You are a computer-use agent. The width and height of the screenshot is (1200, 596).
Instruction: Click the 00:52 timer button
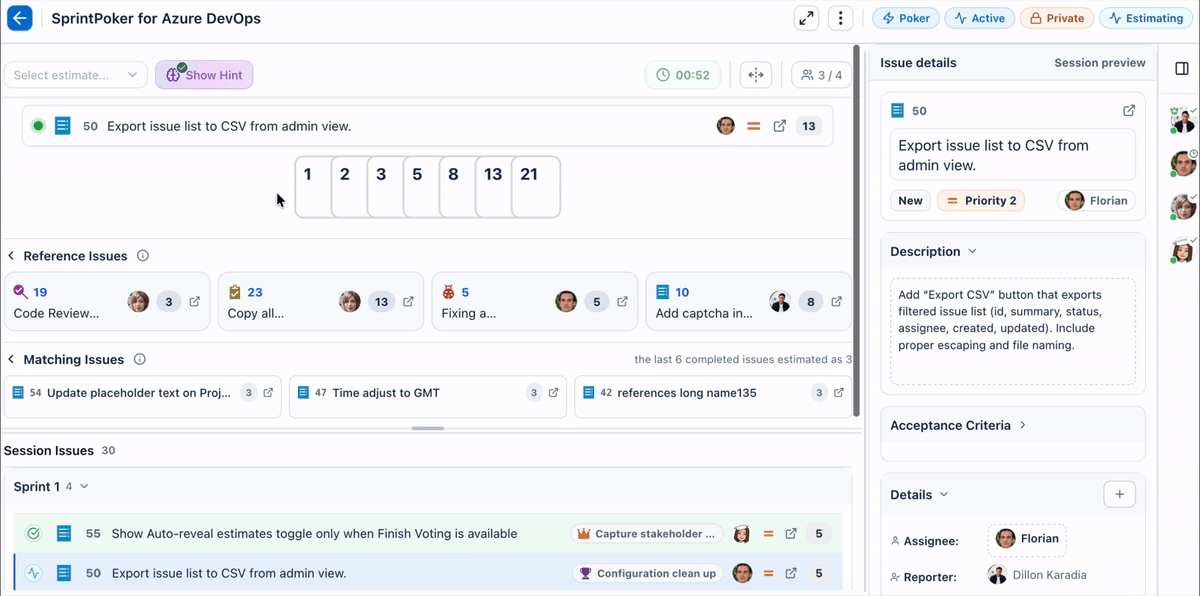683,75
